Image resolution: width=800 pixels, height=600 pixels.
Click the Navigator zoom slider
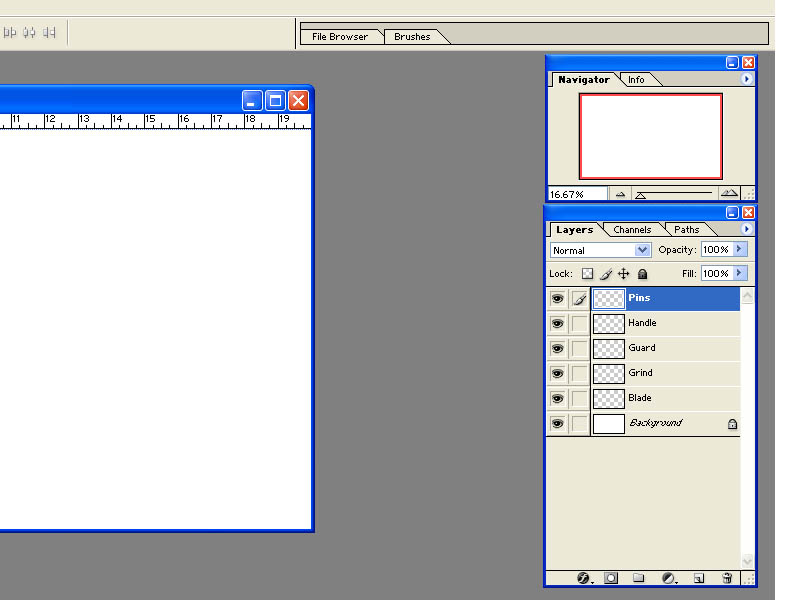[x=674, y=194]
